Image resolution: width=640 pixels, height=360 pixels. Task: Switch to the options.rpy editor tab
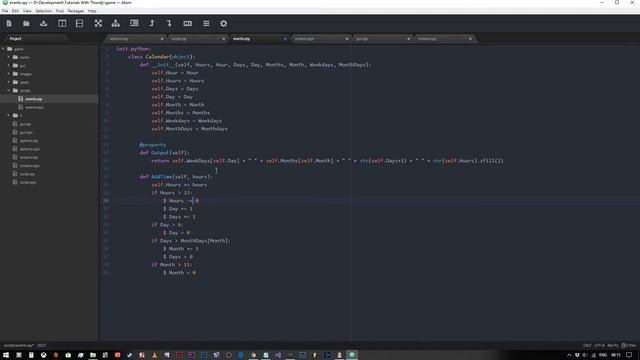(x=135, y=39)
